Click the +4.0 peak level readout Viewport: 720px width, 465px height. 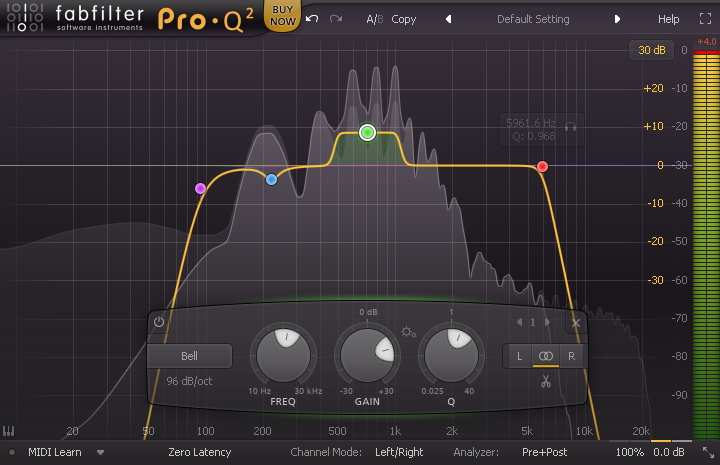(707, 42)
